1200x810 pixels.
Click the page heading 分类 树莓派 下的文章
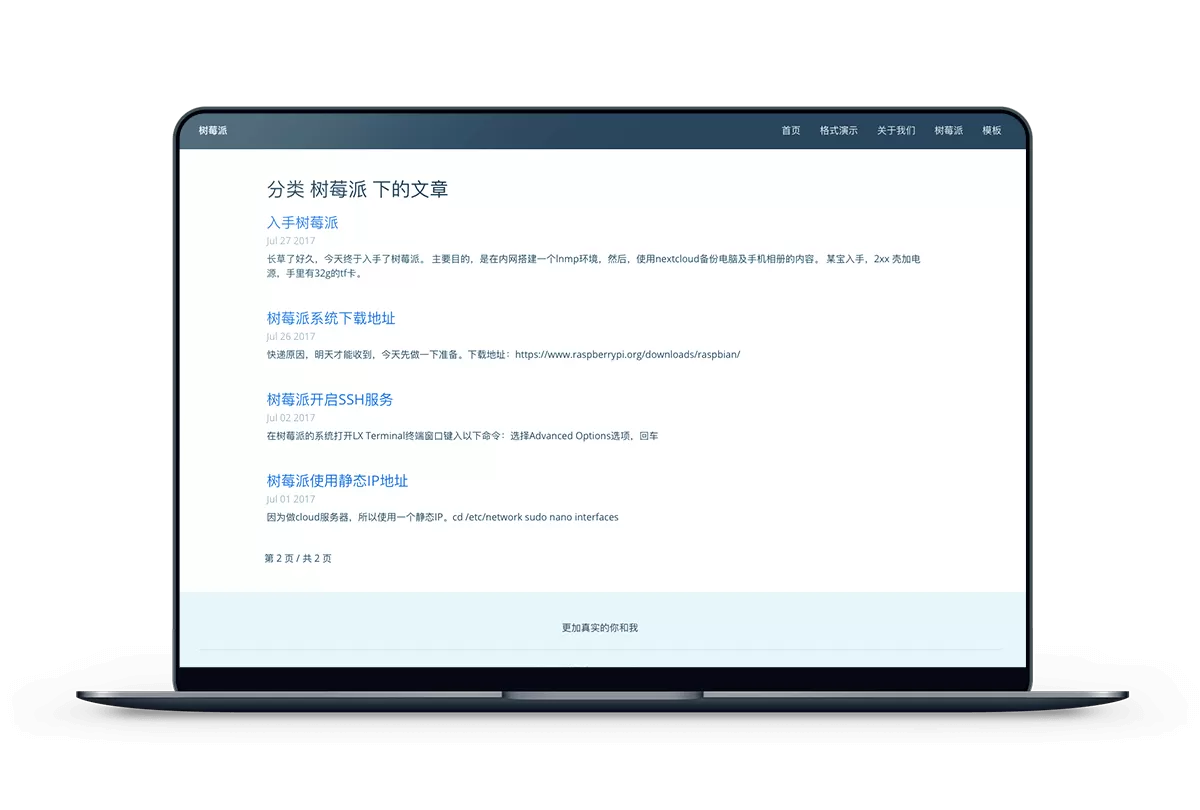357,189
